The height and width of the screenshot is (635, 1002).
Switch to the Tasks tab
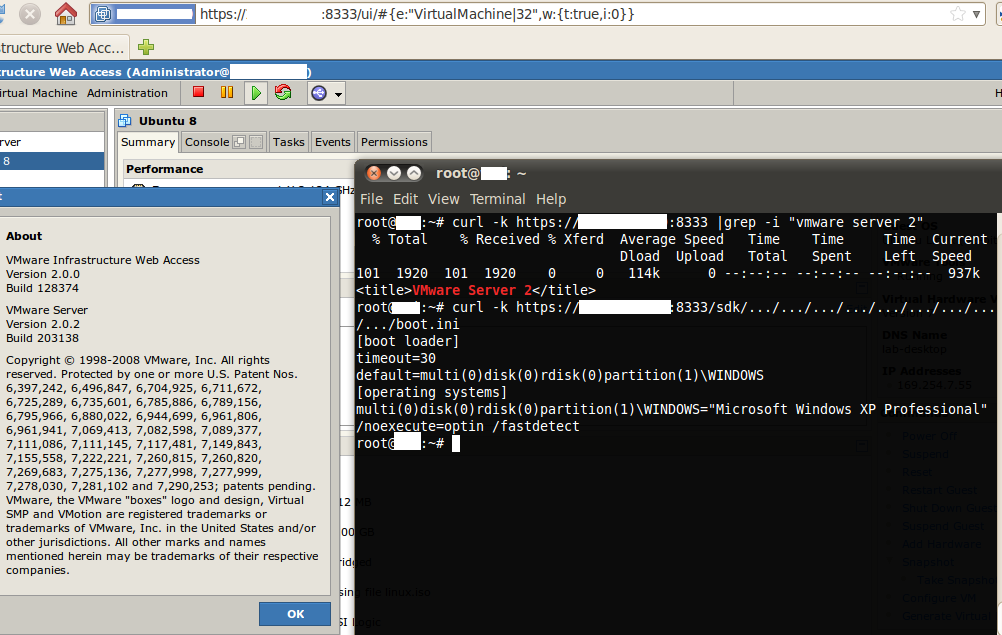pos(288,142)
